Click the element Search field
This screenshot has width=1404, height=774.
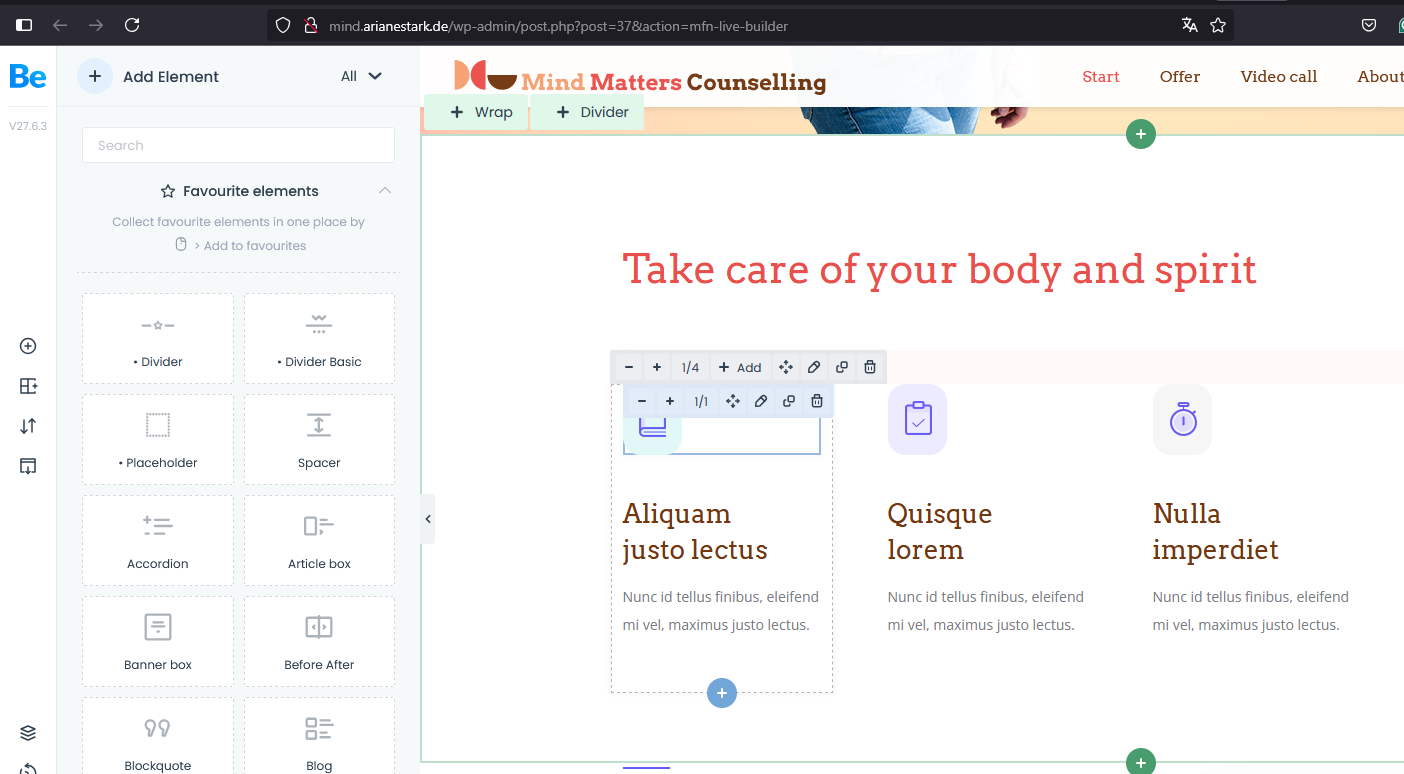coord(238,145)
